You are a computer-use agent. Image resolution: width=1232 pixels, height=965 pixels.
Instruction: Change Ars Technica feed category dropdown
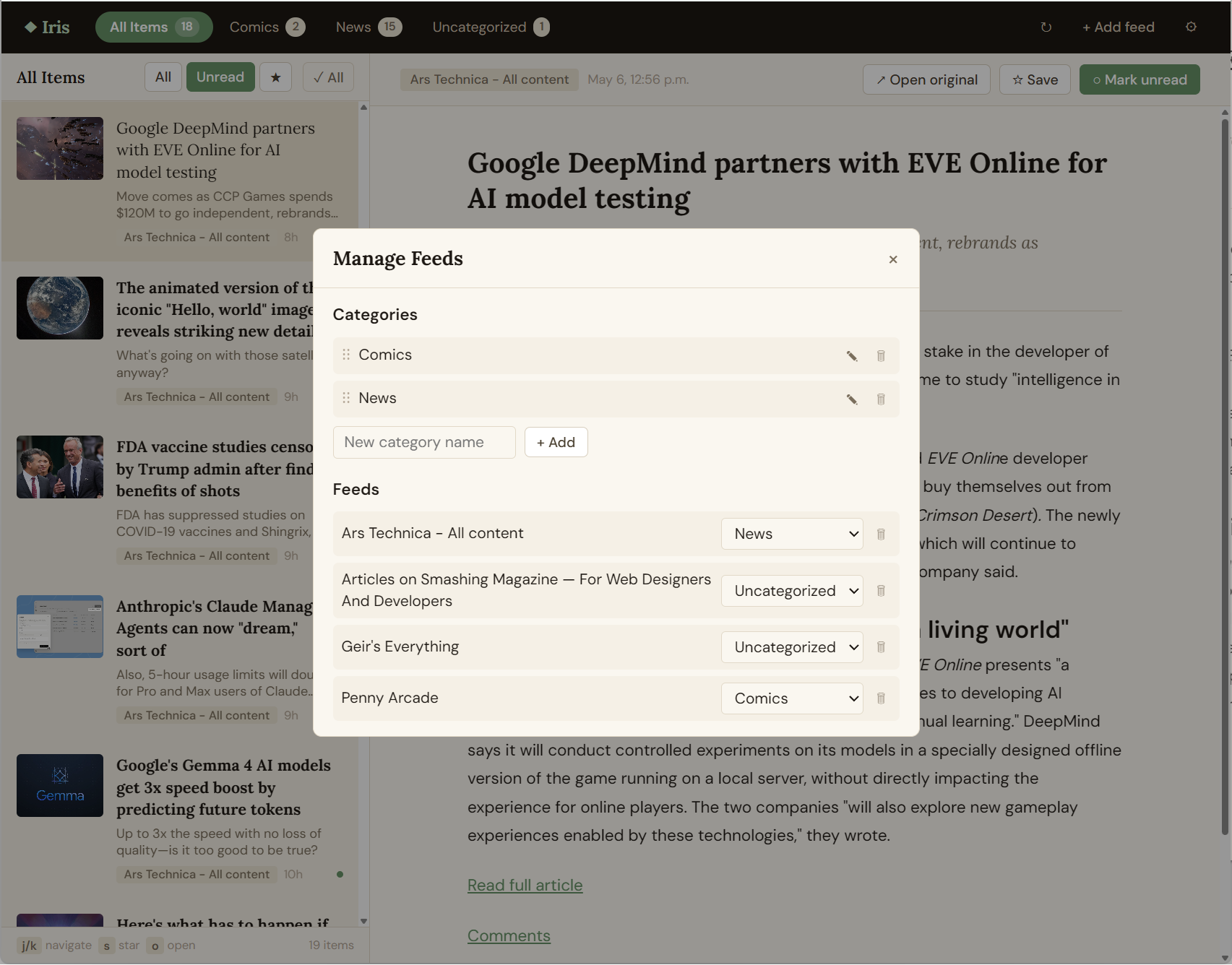pos(792,534)
